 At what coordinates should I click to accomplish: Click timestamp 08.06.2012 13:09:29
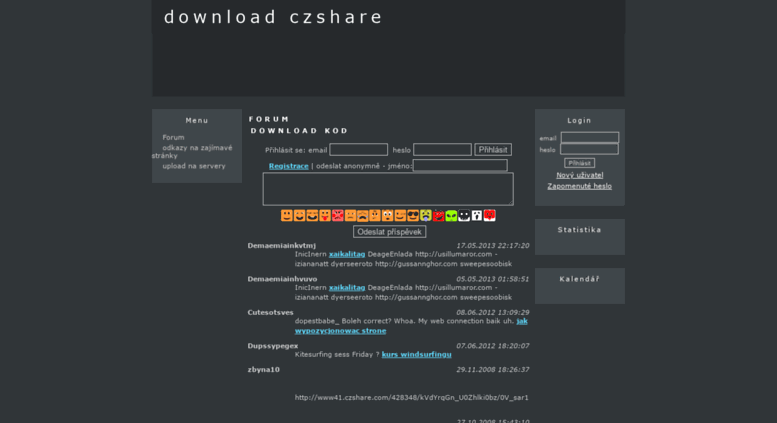493,313
